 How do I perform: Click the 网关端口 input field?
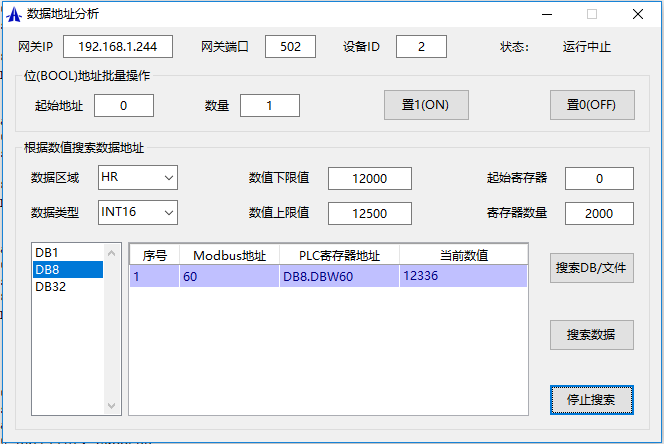point(290,47)
